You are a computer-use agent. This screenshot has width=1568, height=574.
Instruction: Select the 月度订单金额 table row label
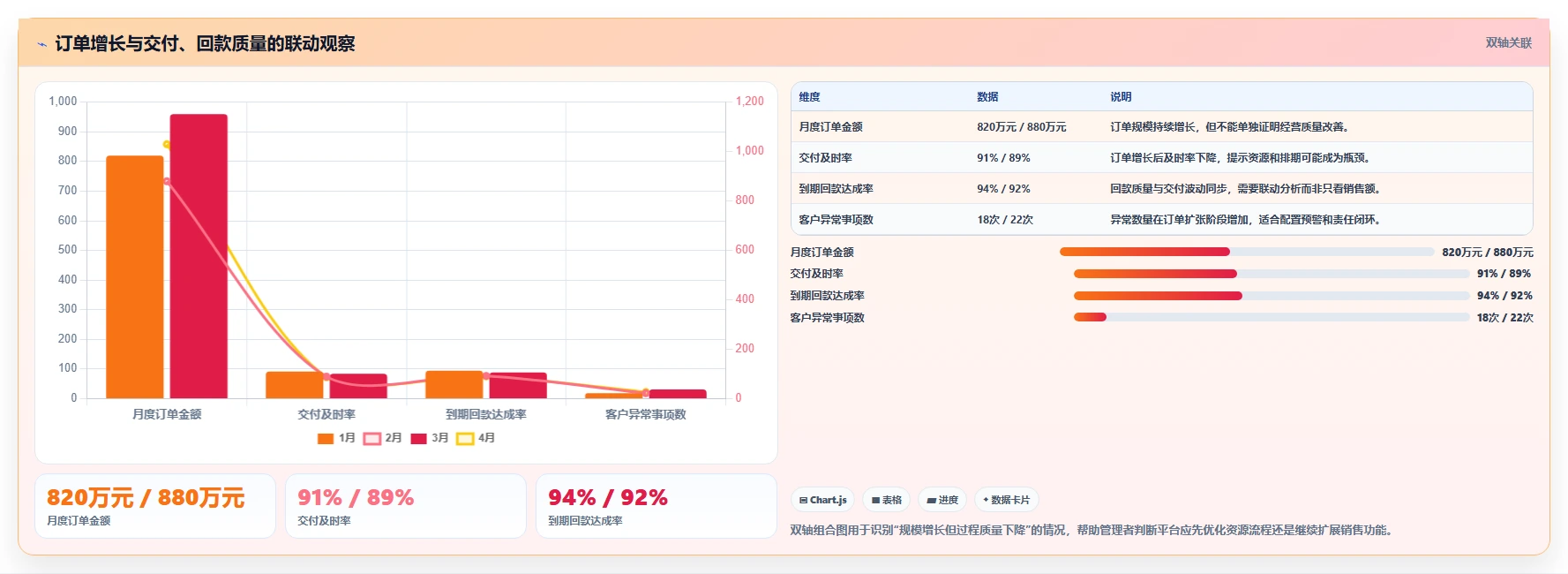coord(830,127)
